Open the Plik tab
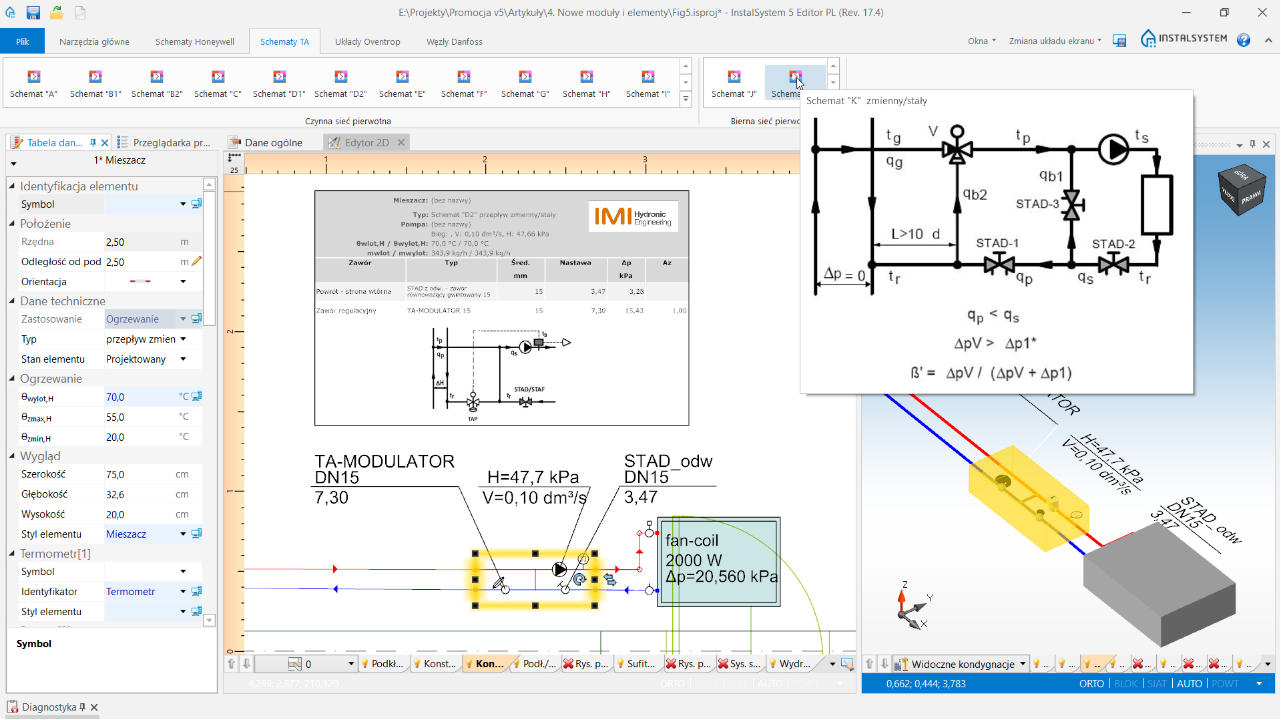The width and height of the screenshot is (1281, 720). pyautogui.click(x=22, y=41)
